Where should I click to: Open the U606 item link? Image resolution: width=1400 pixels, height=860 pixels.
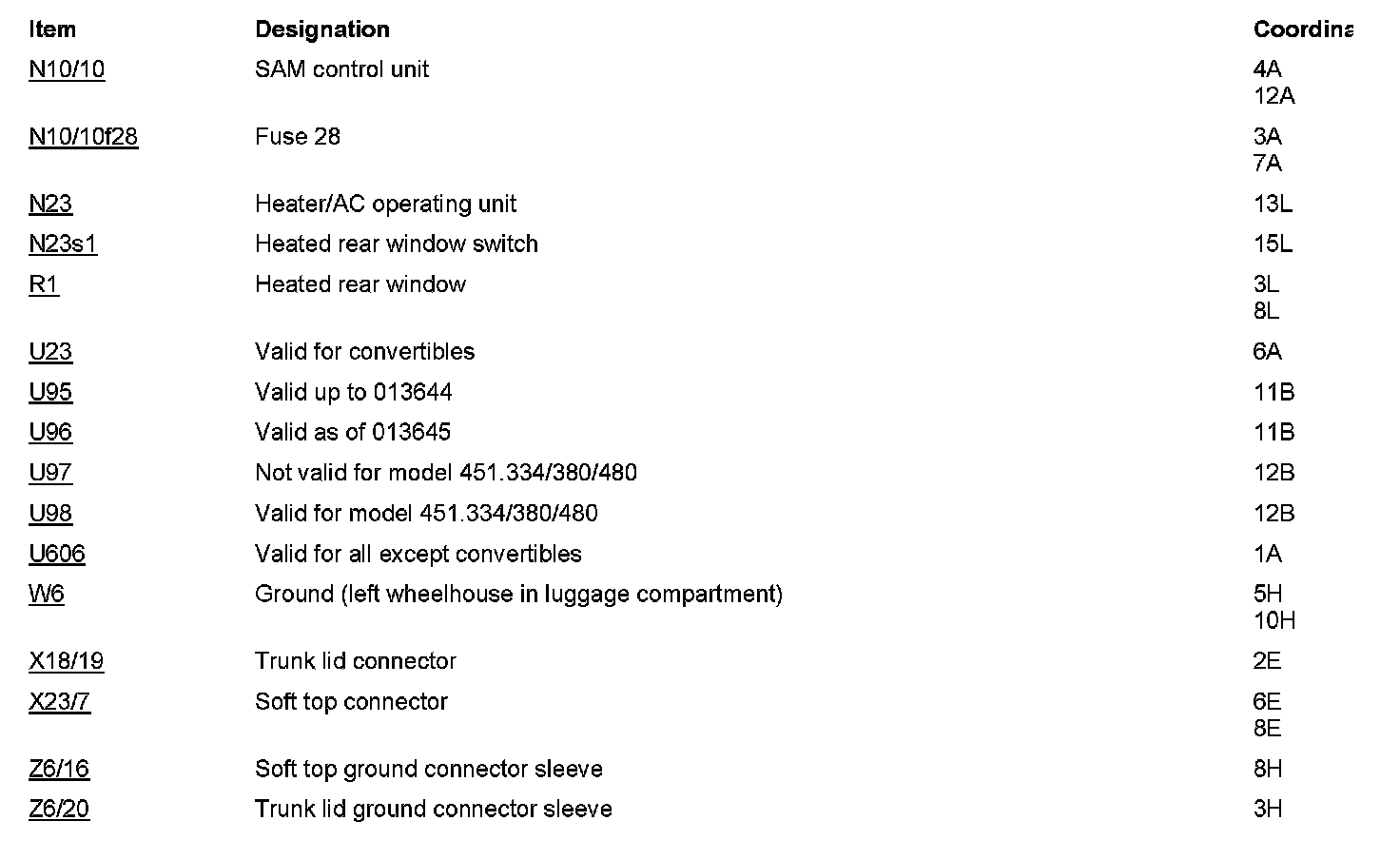coord(57,554)
